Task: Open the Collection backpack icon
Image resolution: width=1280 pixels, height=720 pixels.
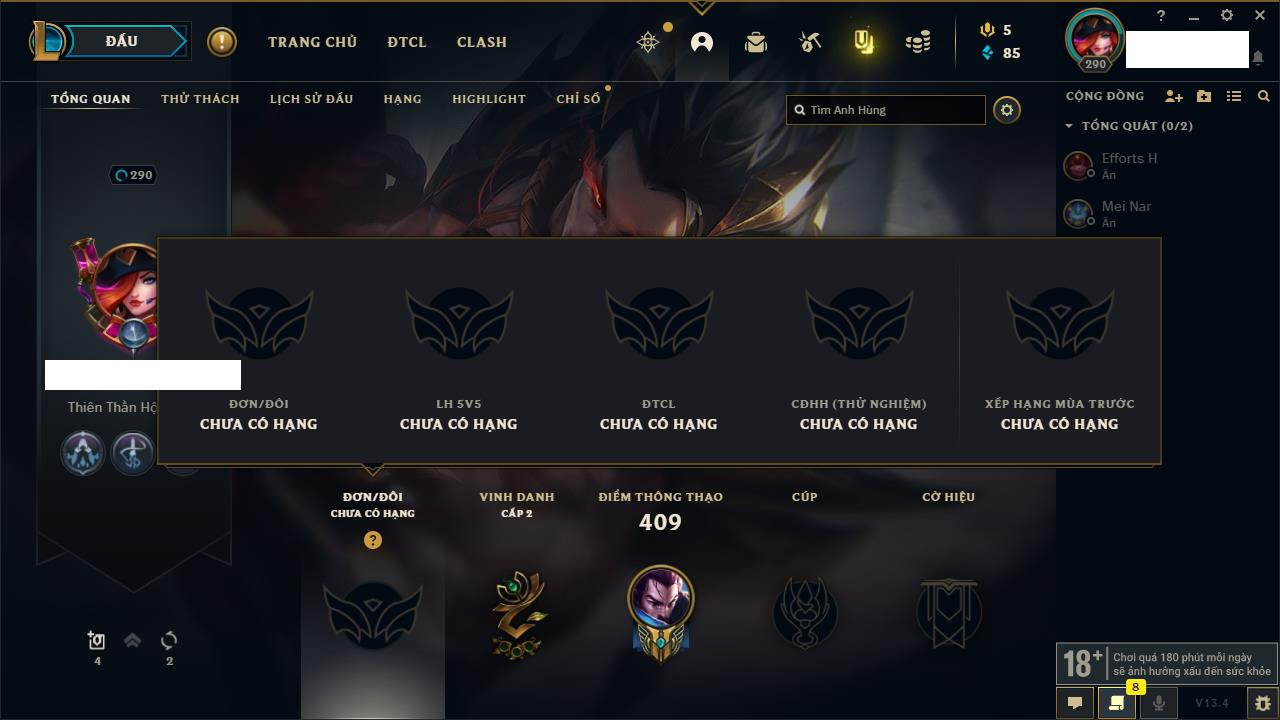Action: point(756,42)
